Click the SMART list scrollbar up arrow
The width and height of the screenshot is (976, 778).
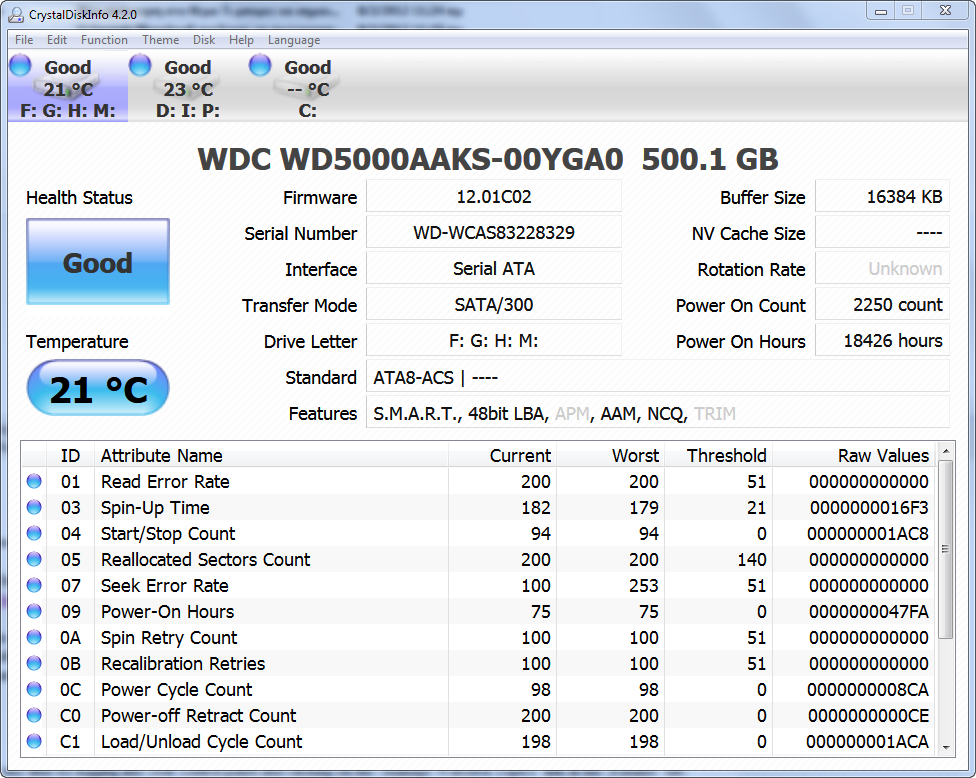pyautogui.click(x=946, y=451)
